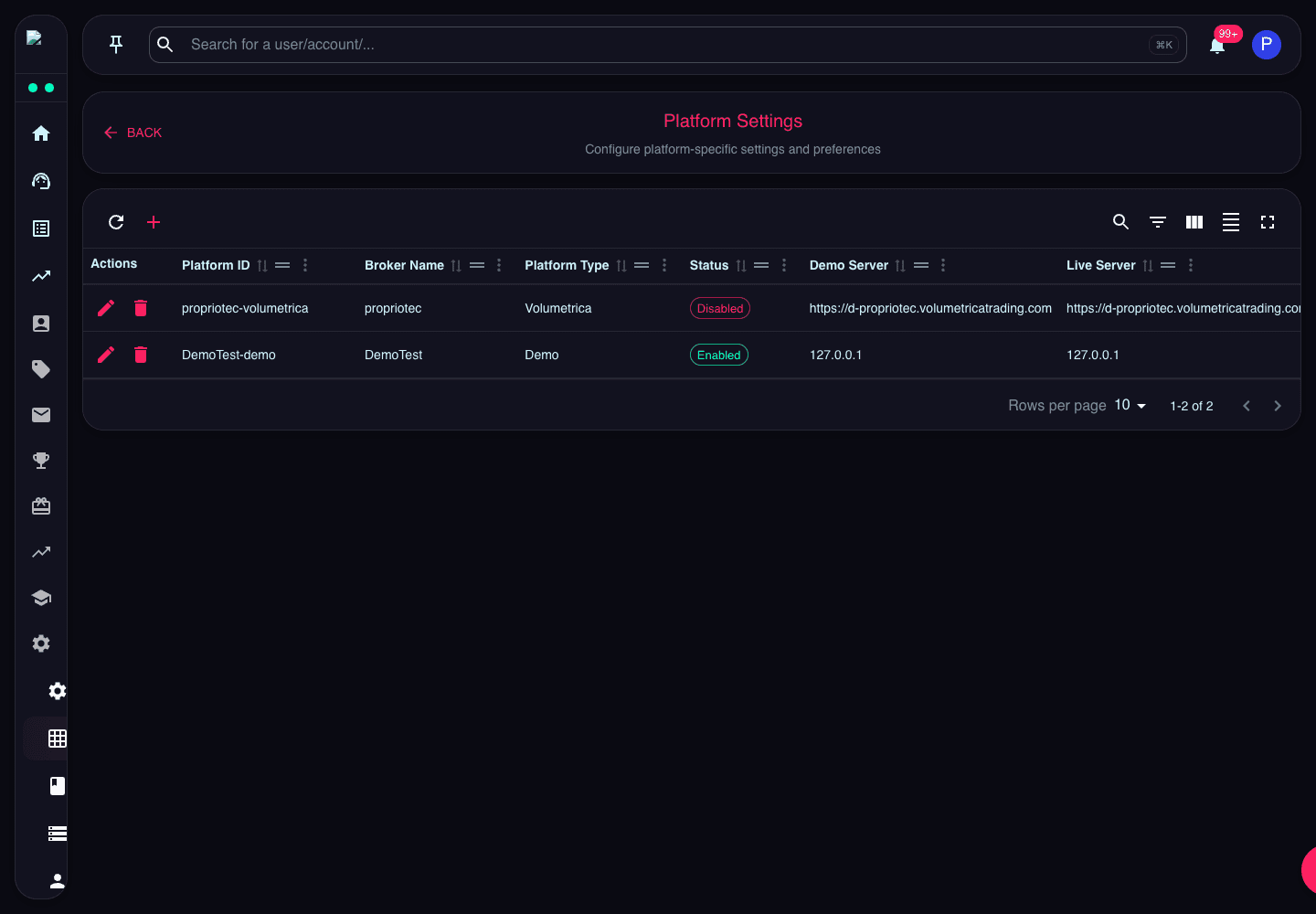This screenshot has width=1316, height=914.
Task: Sort by Platform Type column
Action: [x=621, y=265]
